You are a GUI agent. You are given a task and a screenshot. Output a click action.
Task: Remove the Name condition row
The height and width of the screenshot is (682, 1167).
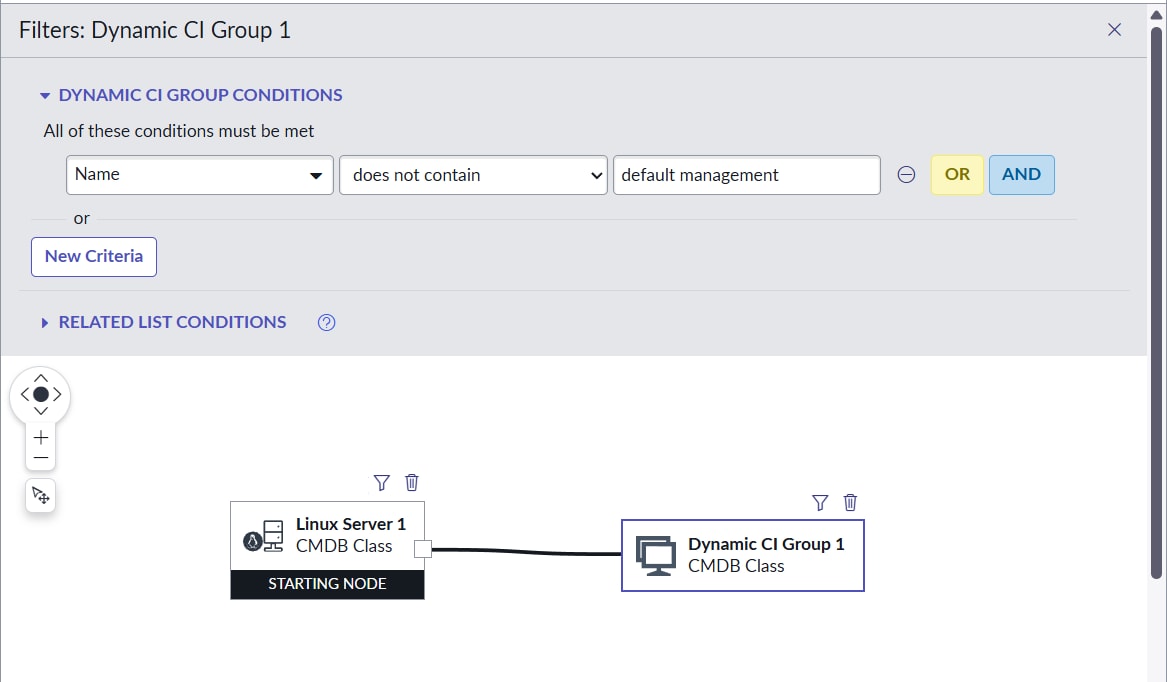(x=906, y=175)
